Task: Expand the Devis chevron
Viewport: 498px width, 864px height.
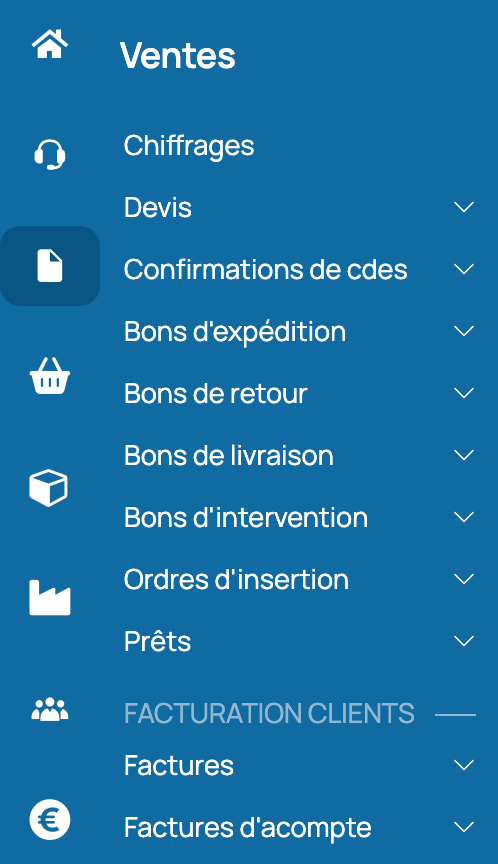Action: (464, 207)
